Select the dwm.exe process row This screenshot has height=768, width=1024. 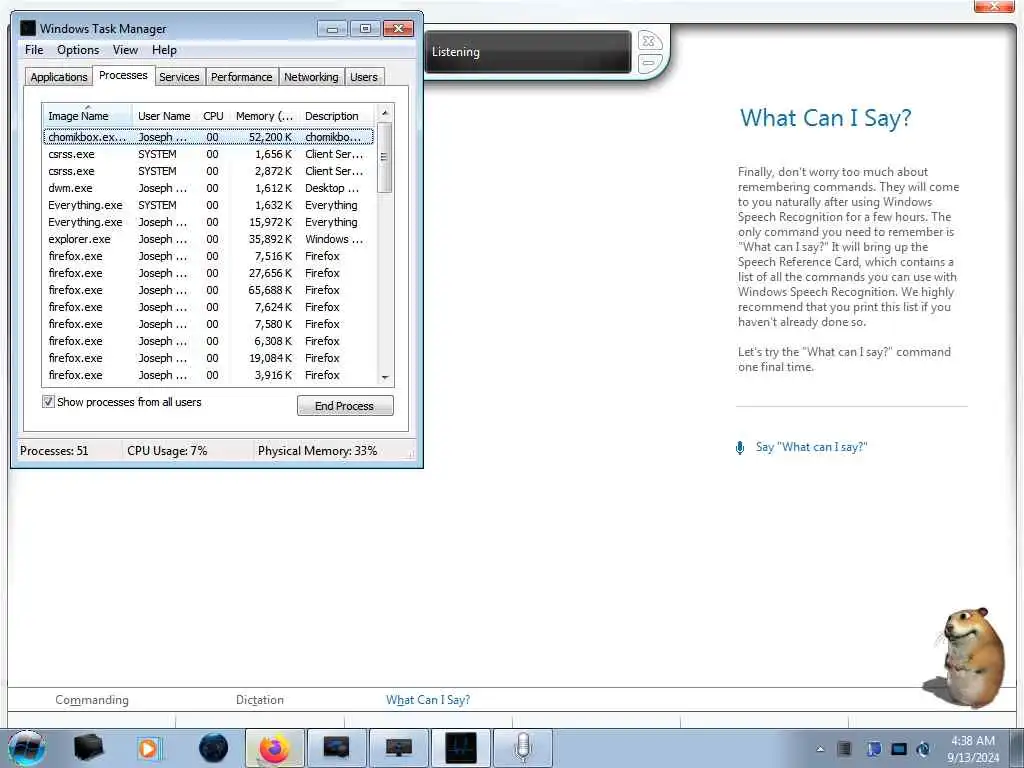(208, 188)
